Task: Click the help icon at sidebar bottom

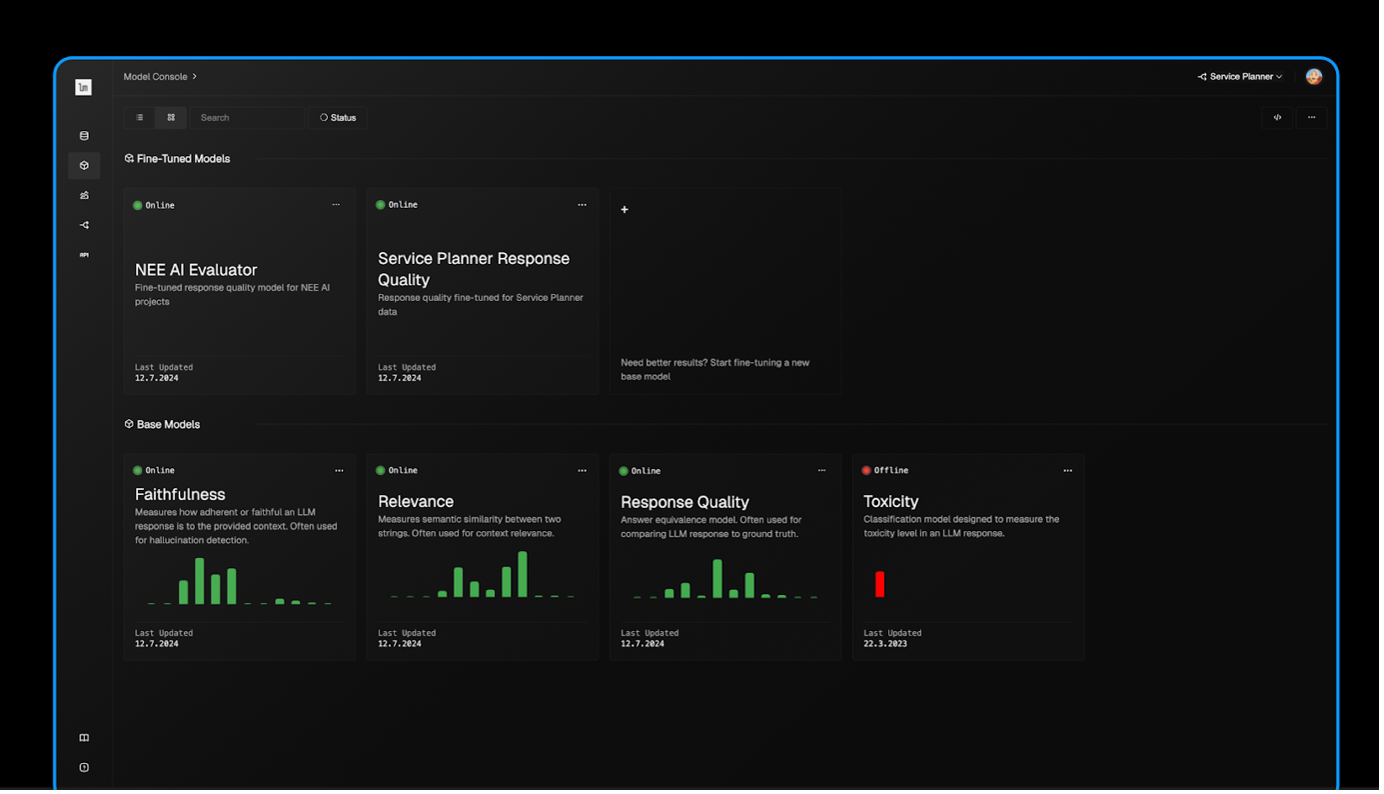Action: pyautogui.click(x=84, y=768)
